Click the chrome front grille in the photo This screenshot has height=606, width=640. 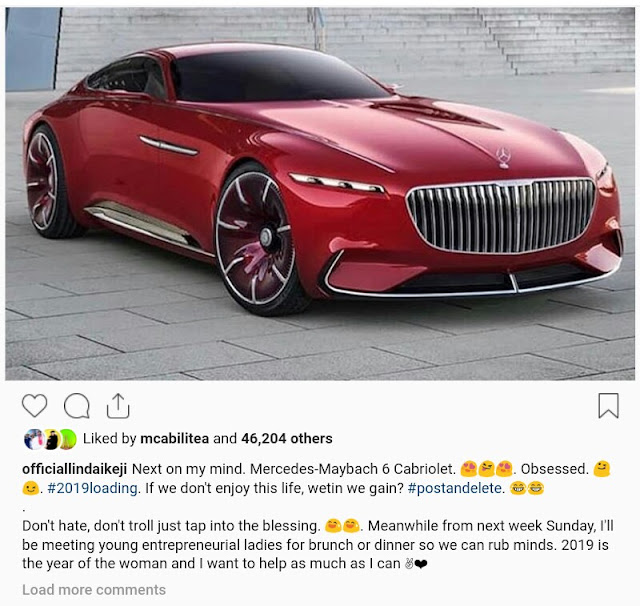[501, 215]
